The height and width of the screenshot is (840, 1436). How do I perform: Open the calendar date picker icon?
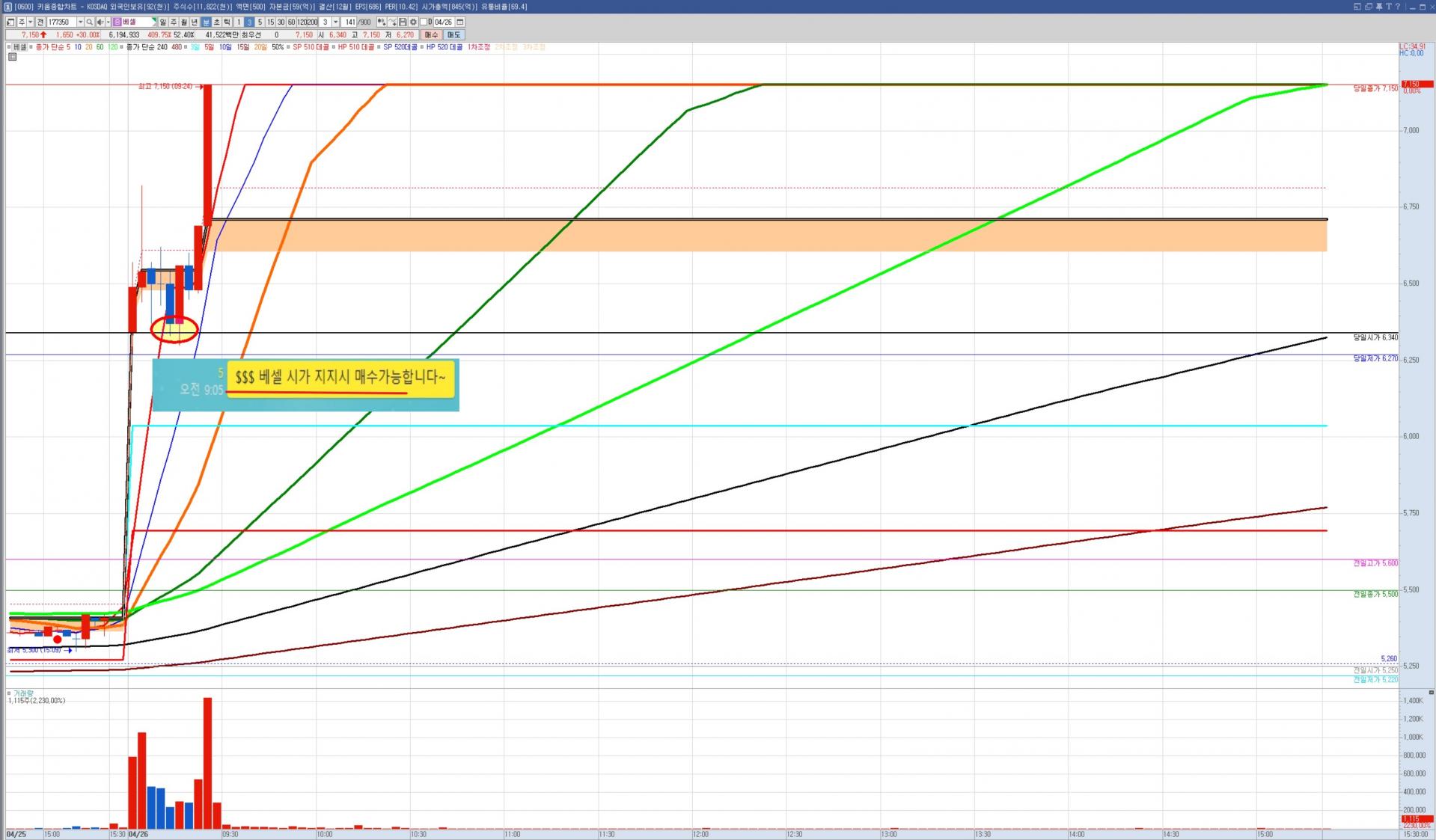[x=460, y=22]
